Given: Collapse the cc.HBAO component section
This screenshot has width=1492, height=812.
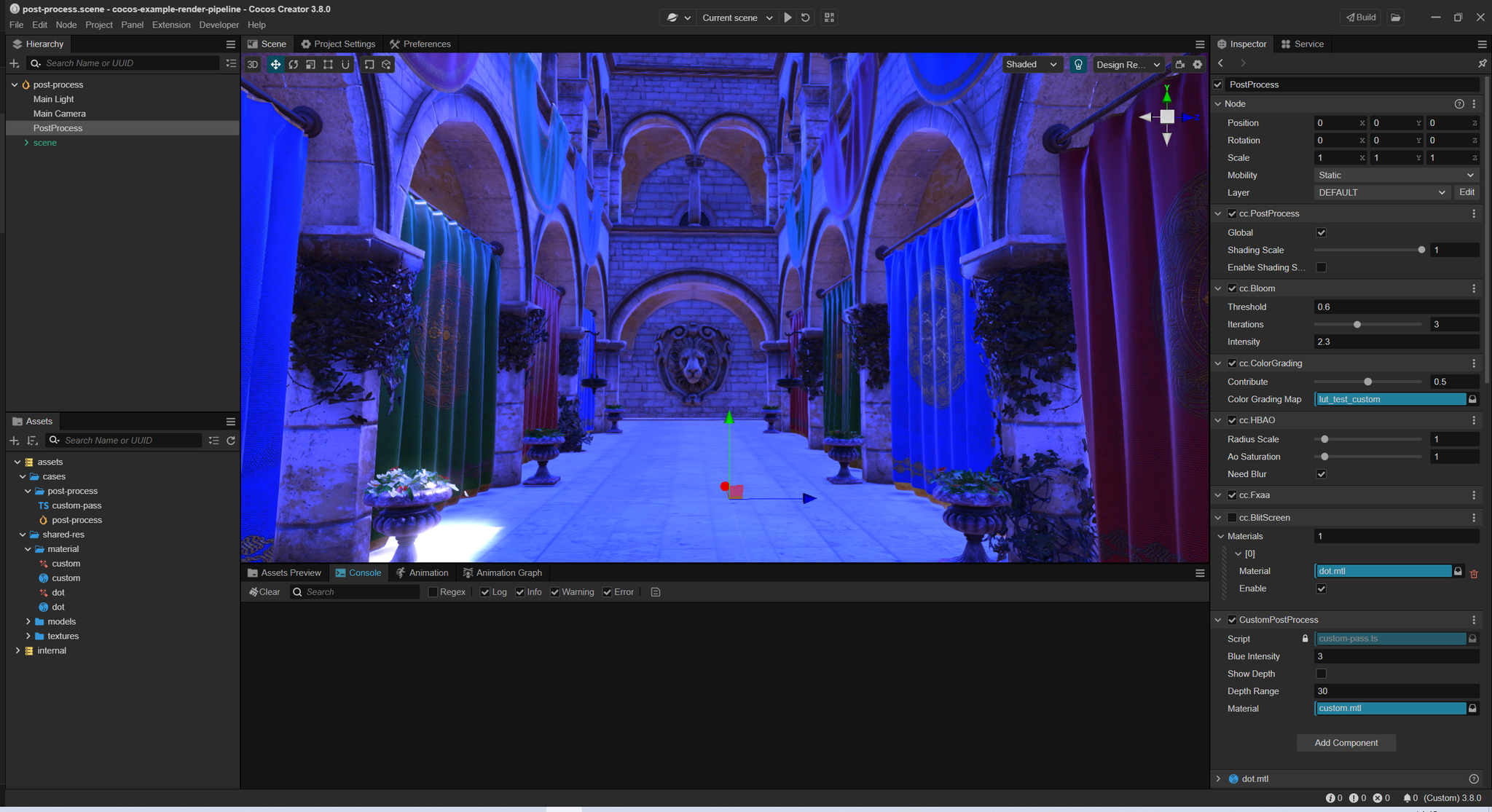Looking at the screenshot, I should click(1218, 420).
